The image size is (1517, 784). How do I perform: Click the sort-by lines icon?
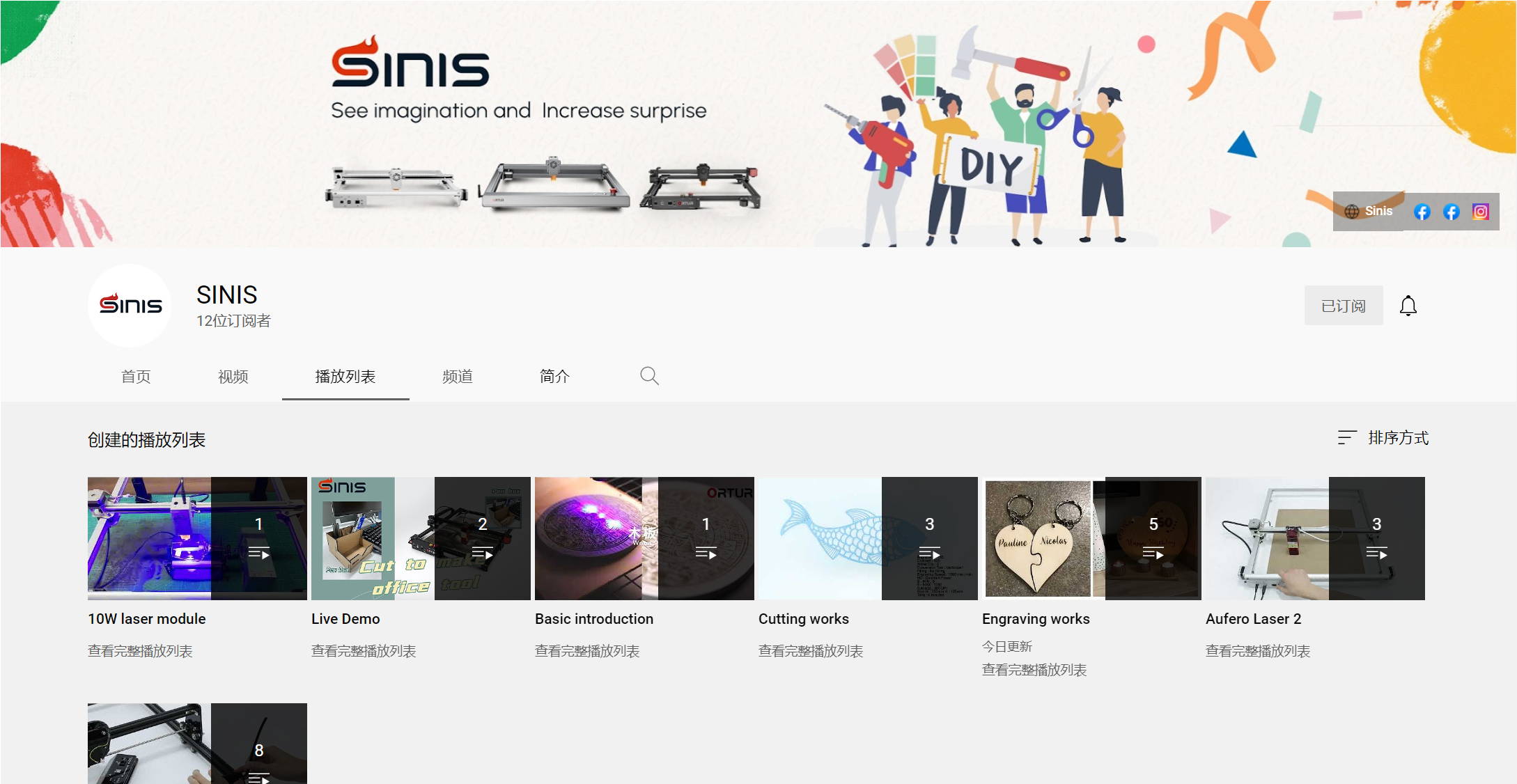[1347, 437]
